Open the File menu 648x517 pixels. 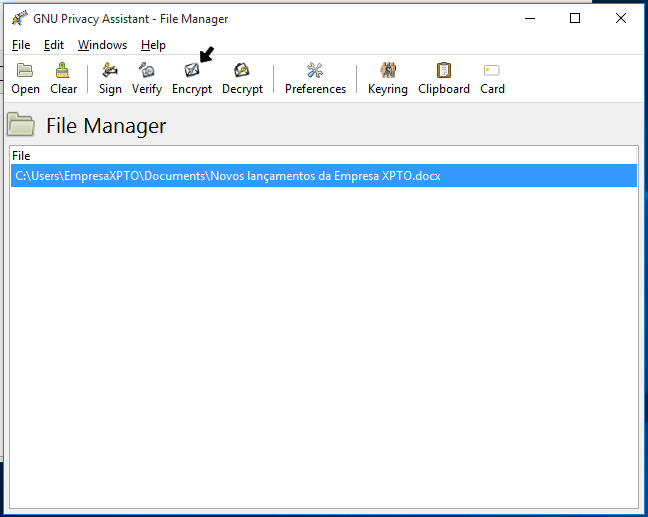[21, 45]
